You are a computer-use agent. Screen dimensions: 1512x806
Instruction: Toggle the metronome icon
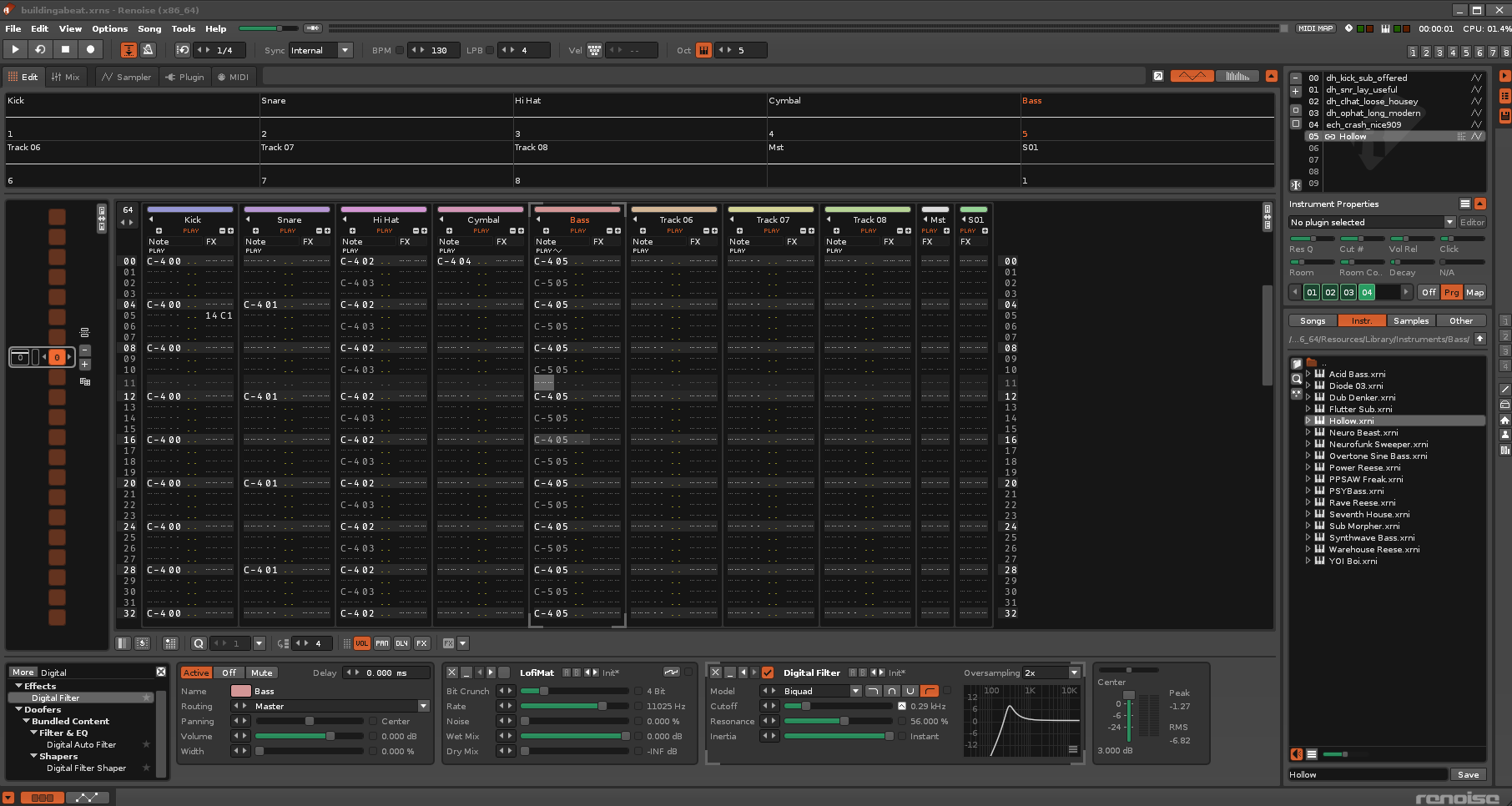click(x=148, y=50)
